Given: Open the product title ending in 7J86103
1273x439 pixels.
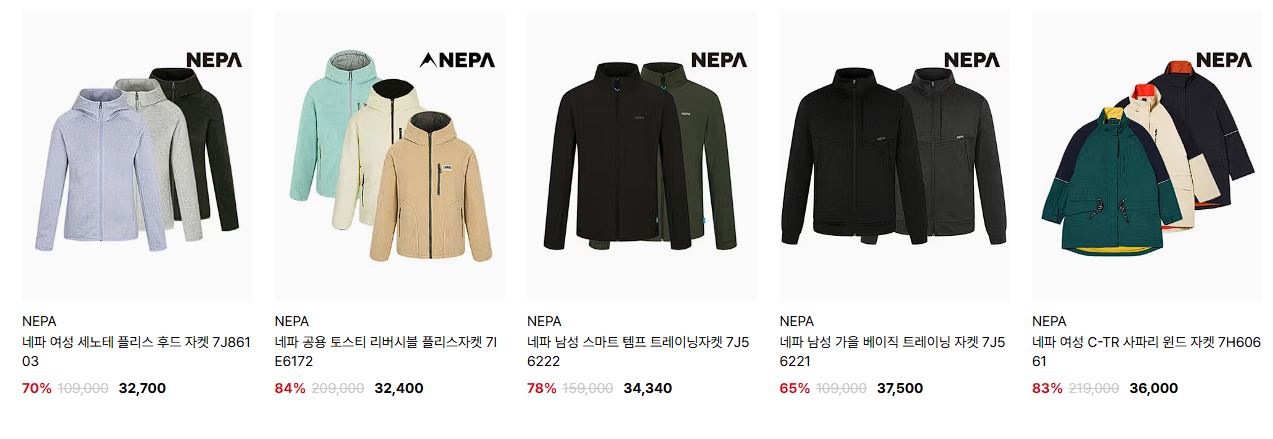Looking at the screenshot, I should click(135, 351).
